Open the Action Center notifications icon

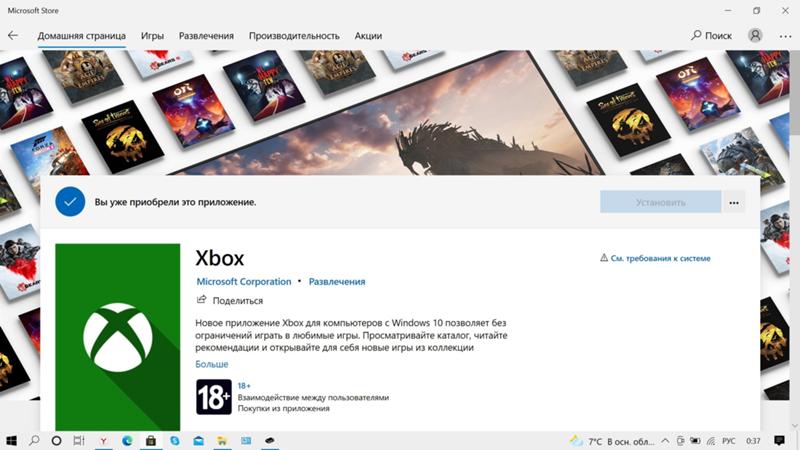(779, 440)
